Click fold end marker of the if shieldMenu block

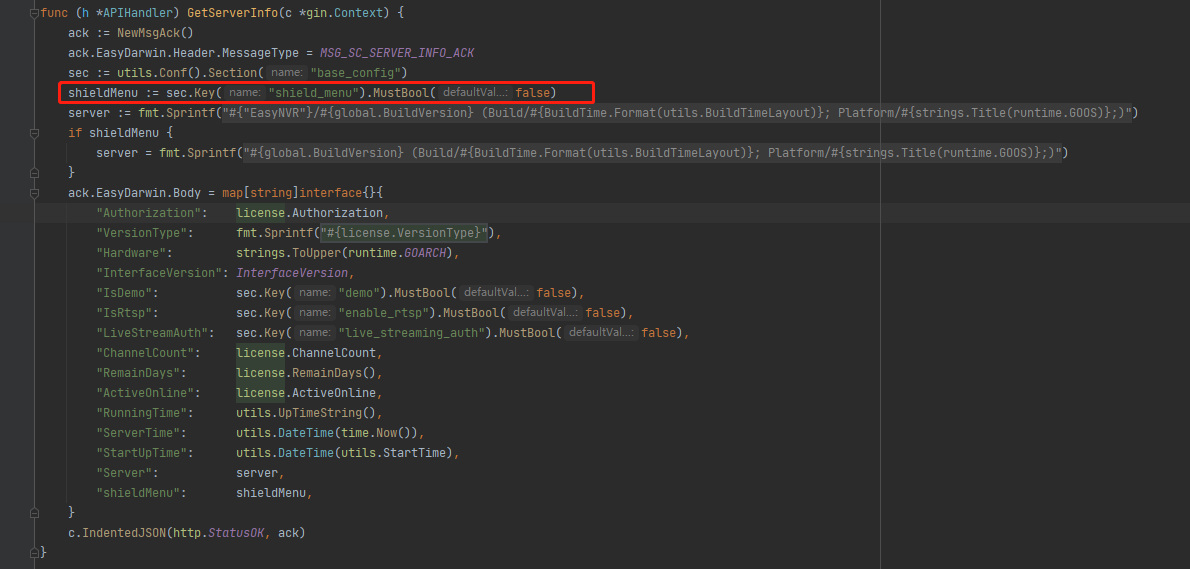(34, 173)
